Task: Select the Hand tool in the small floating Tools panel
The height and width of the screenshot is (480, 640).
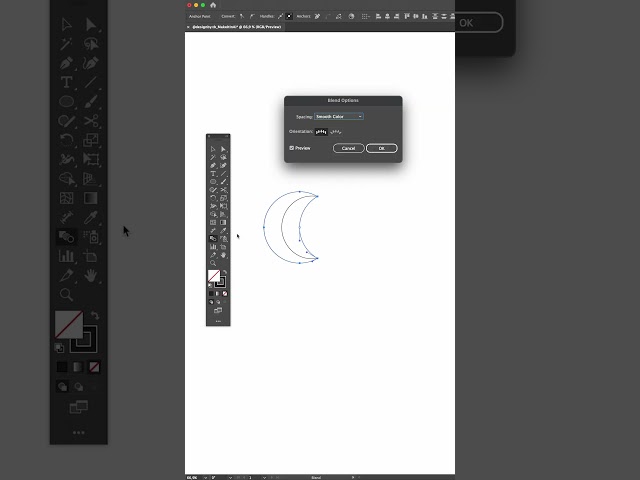Action: point(223,255)
